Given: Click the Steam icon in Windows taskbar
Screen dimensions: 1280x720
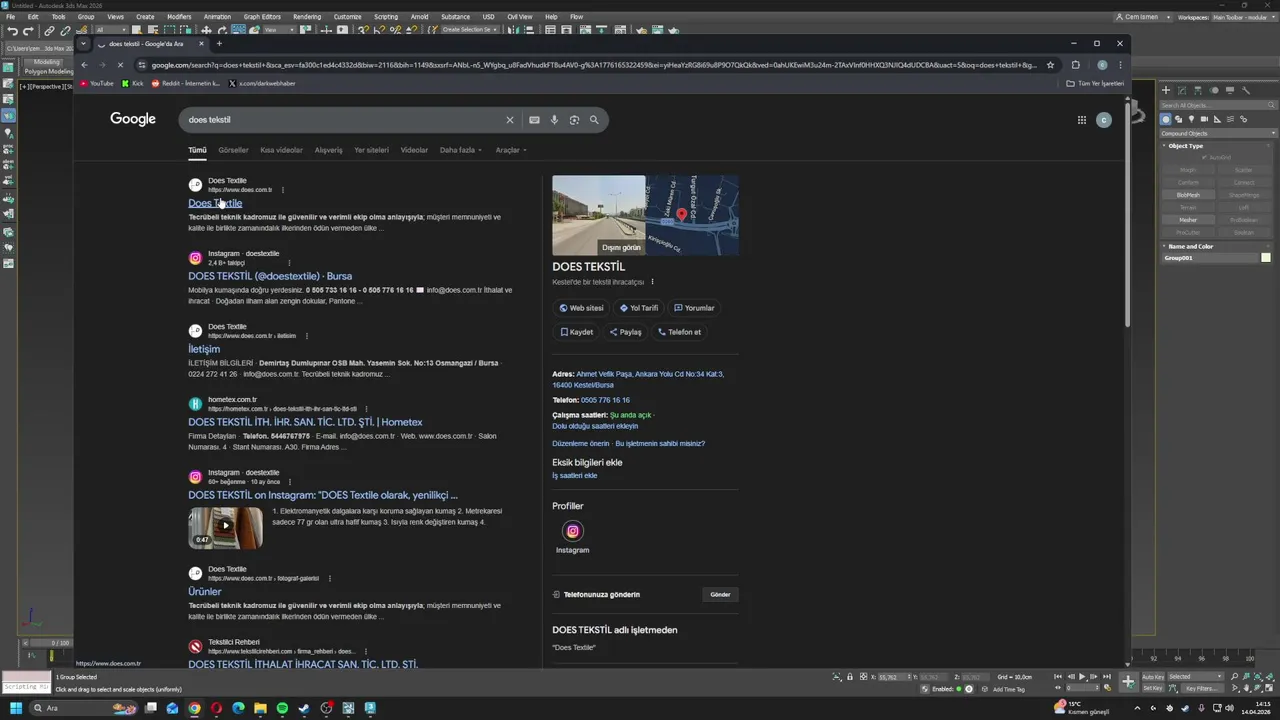Looking at the screenshot, I should pyautogui.click(x=304, y=708).
